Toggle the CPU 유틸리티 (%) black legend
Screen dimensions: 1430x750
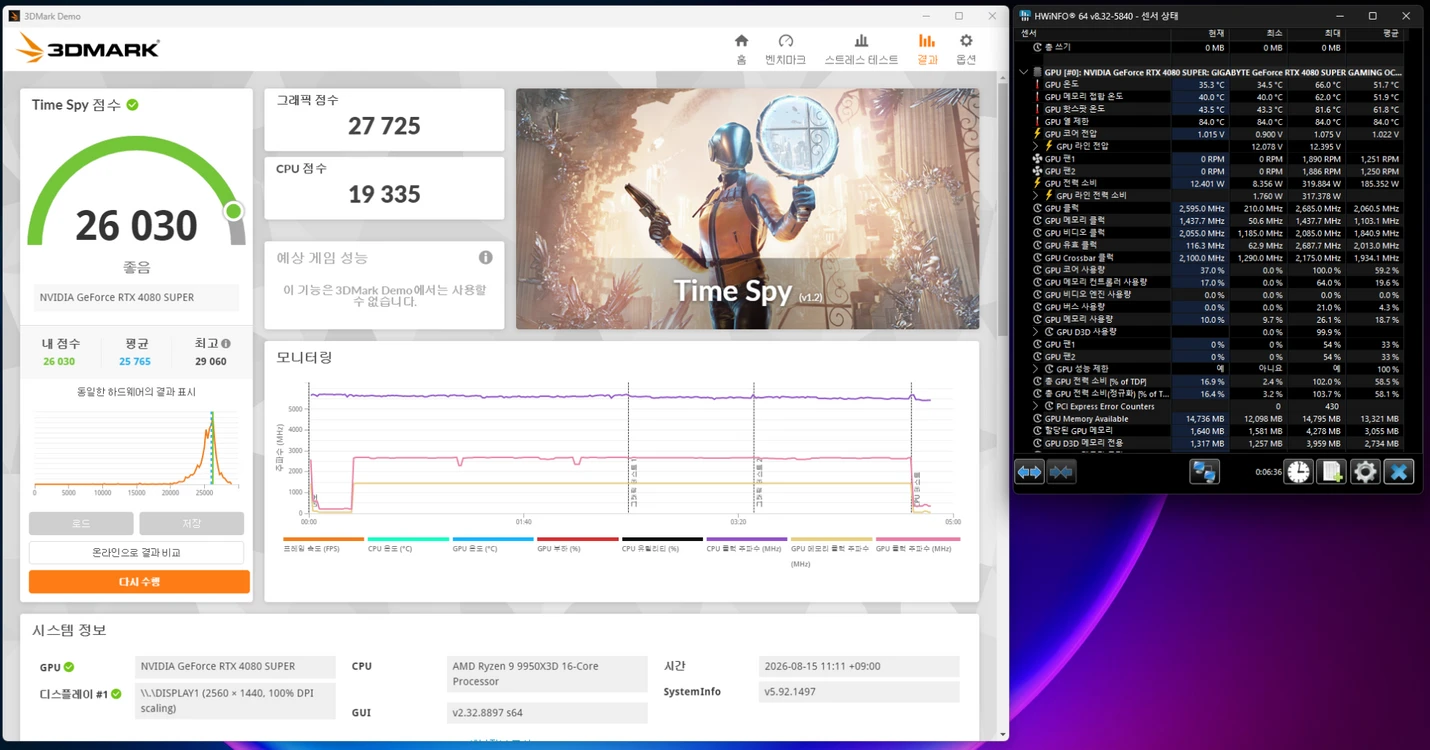tap(662, 539)
